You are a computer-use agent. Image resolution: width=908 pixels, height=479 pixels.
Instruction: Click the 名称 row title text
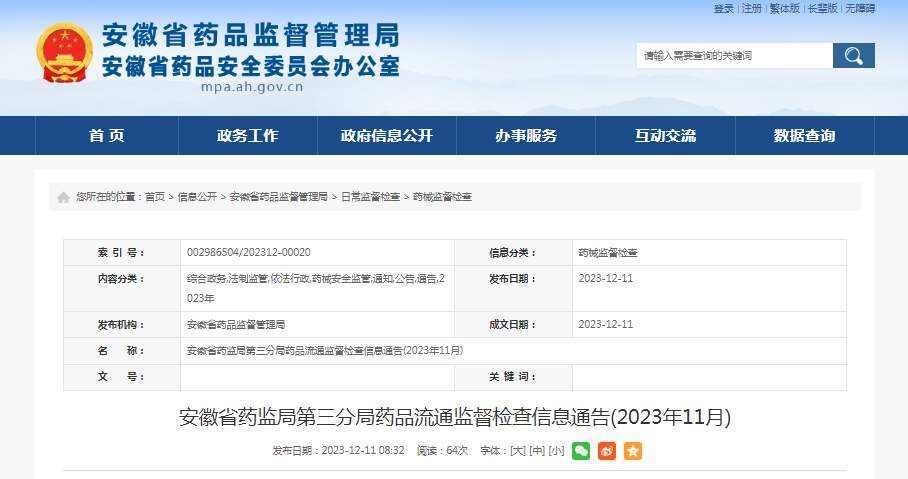[x=325, y=350]
